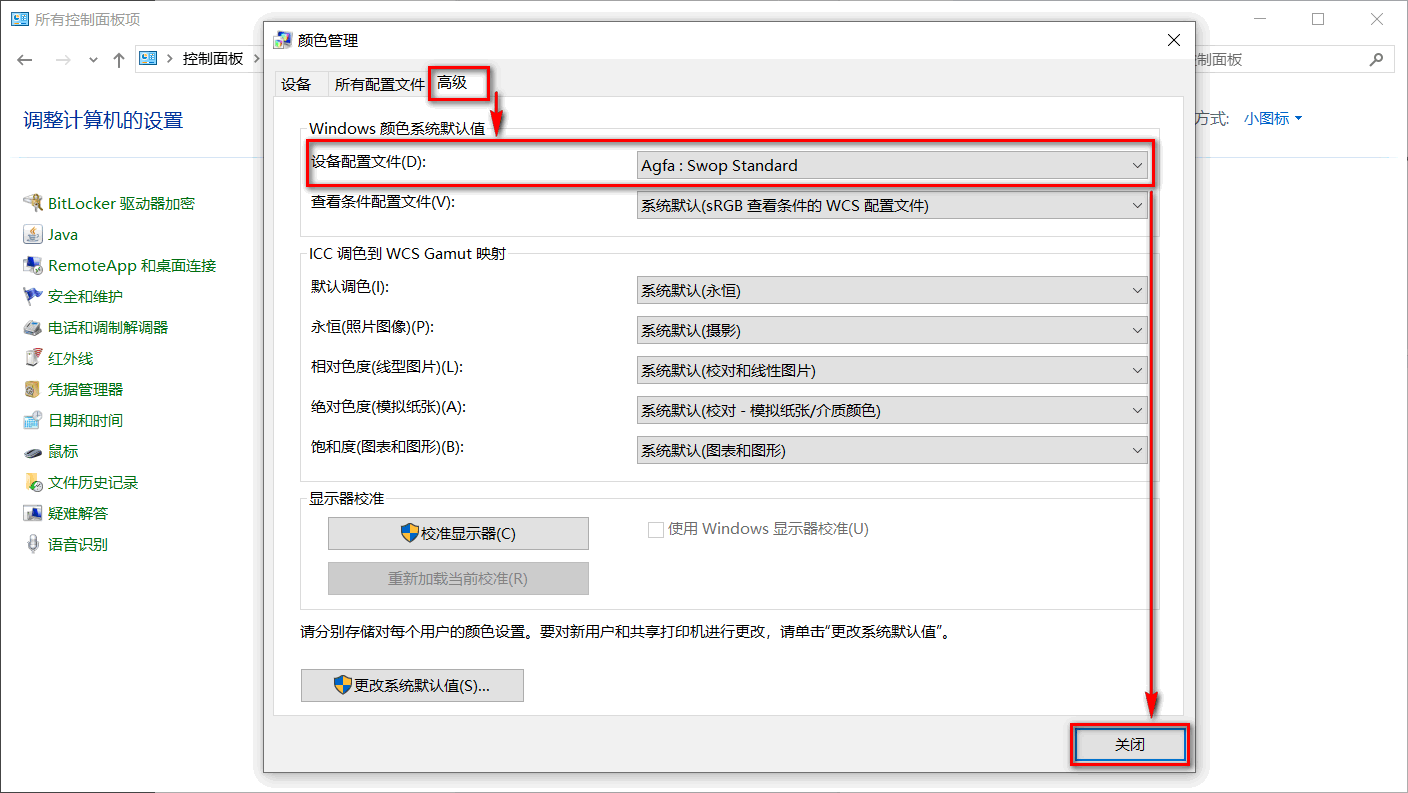Click the 更改系统默认值 button
Screen dimensions: 1408x793
pyautogui.click(x=412, y=686)
